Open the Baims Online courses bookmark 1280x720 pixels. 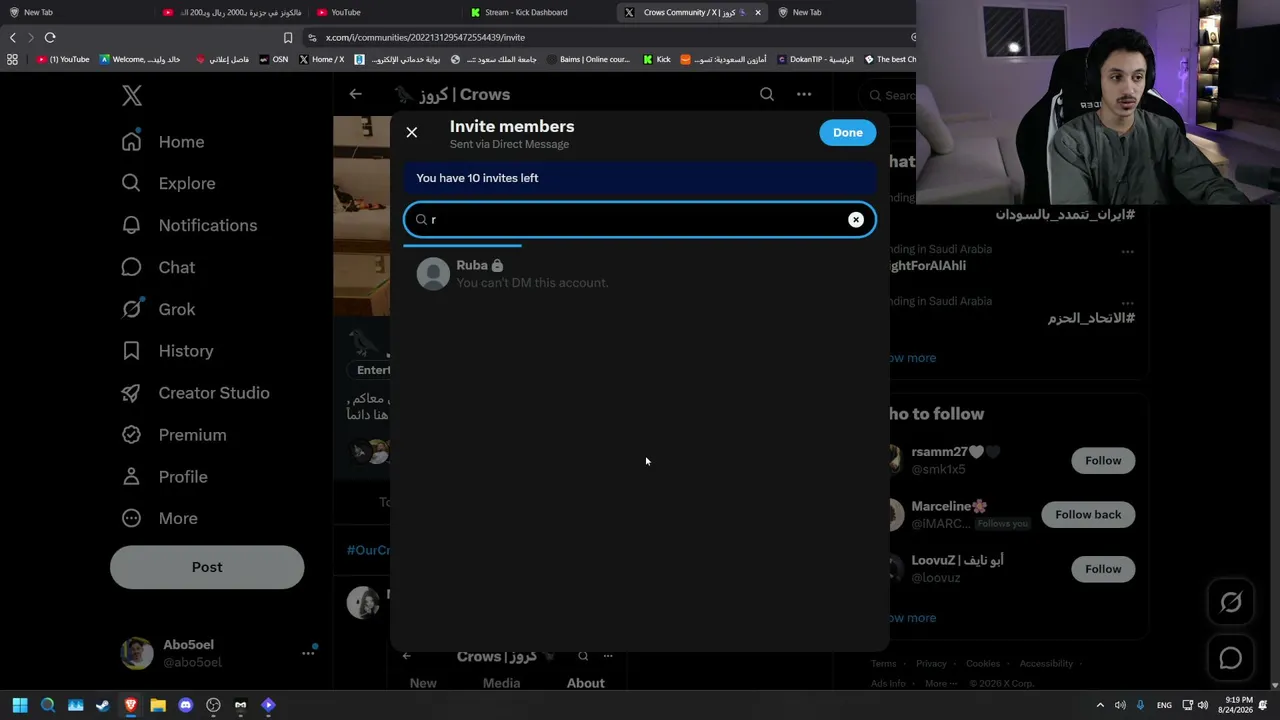[588, 59]
